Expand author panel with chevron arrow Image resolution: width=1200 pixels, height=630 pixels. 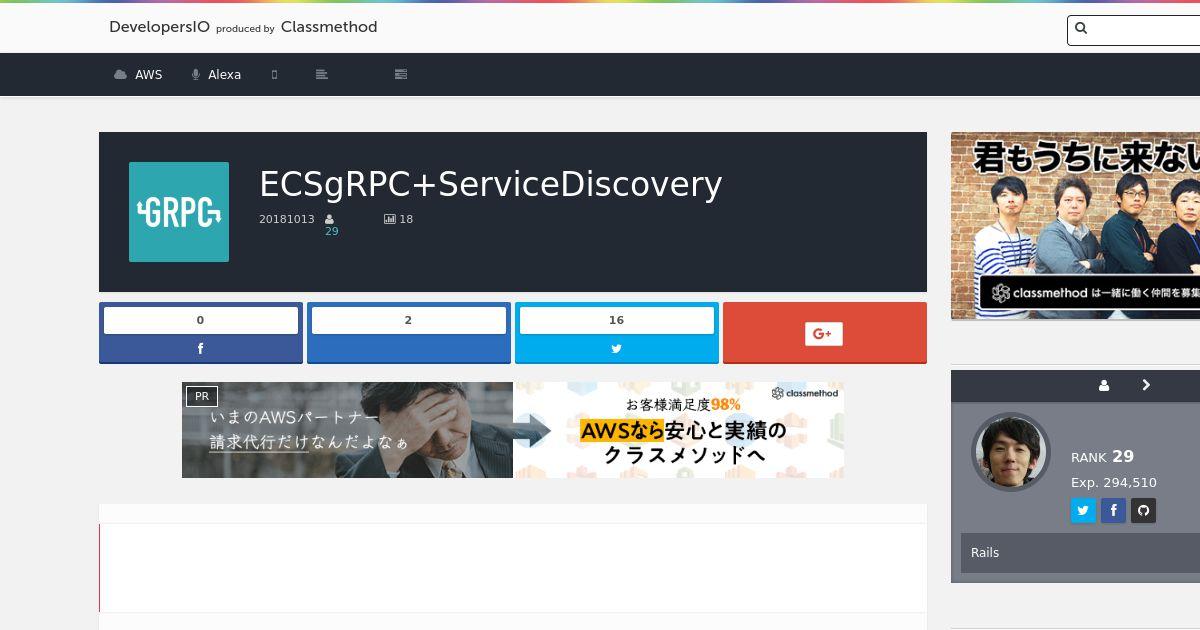tap(1146, 385)
